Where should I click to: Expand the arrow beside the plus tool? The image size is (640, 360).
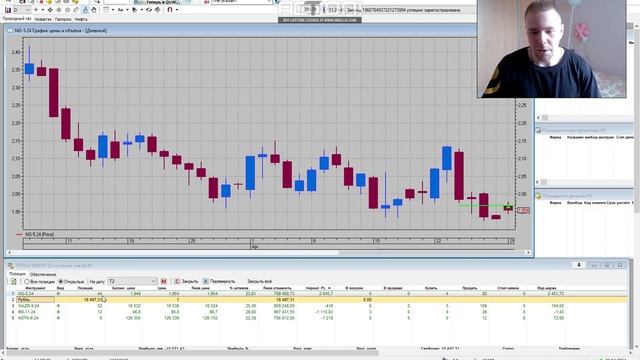pyautogui.click(x=43, y=10)
